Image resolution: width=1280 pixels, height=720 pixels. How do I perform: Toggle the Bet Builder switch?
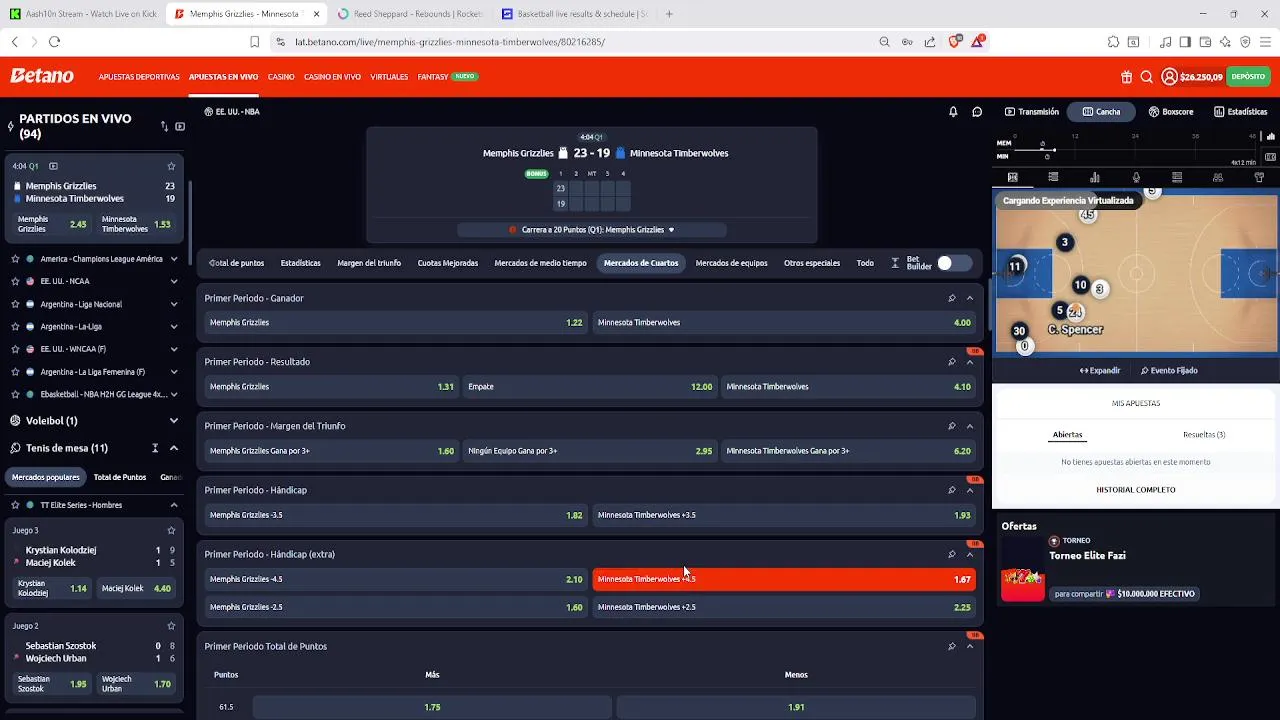(953, 263)
